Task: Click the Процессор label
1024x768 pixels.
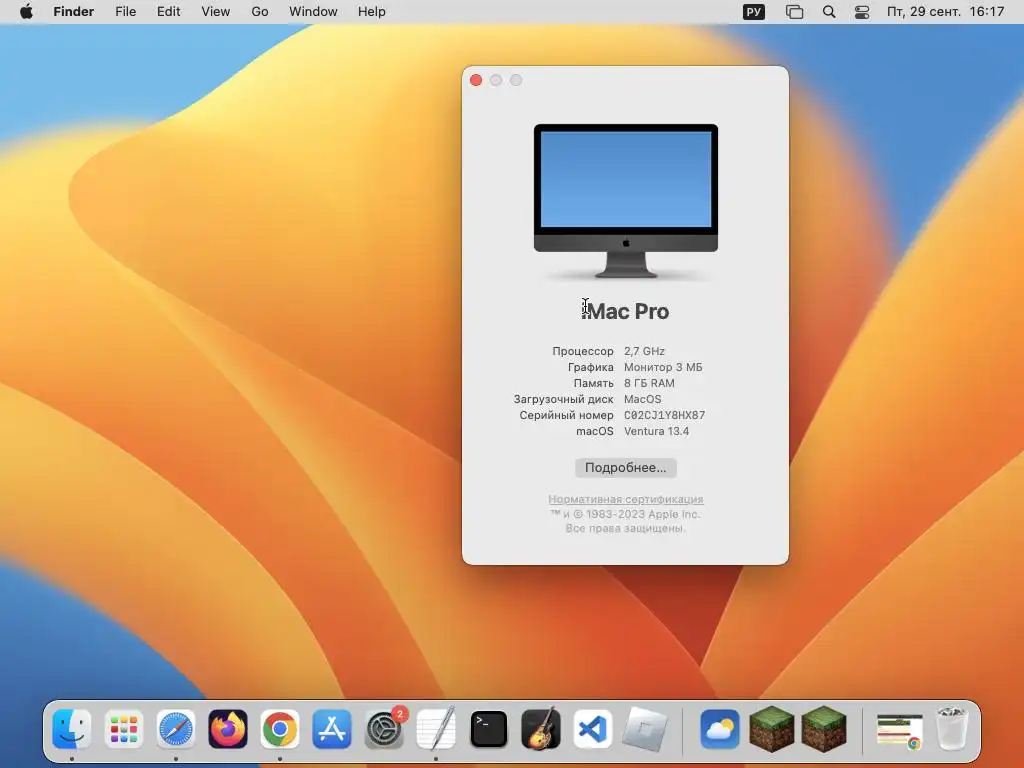Action: [583, 351]
